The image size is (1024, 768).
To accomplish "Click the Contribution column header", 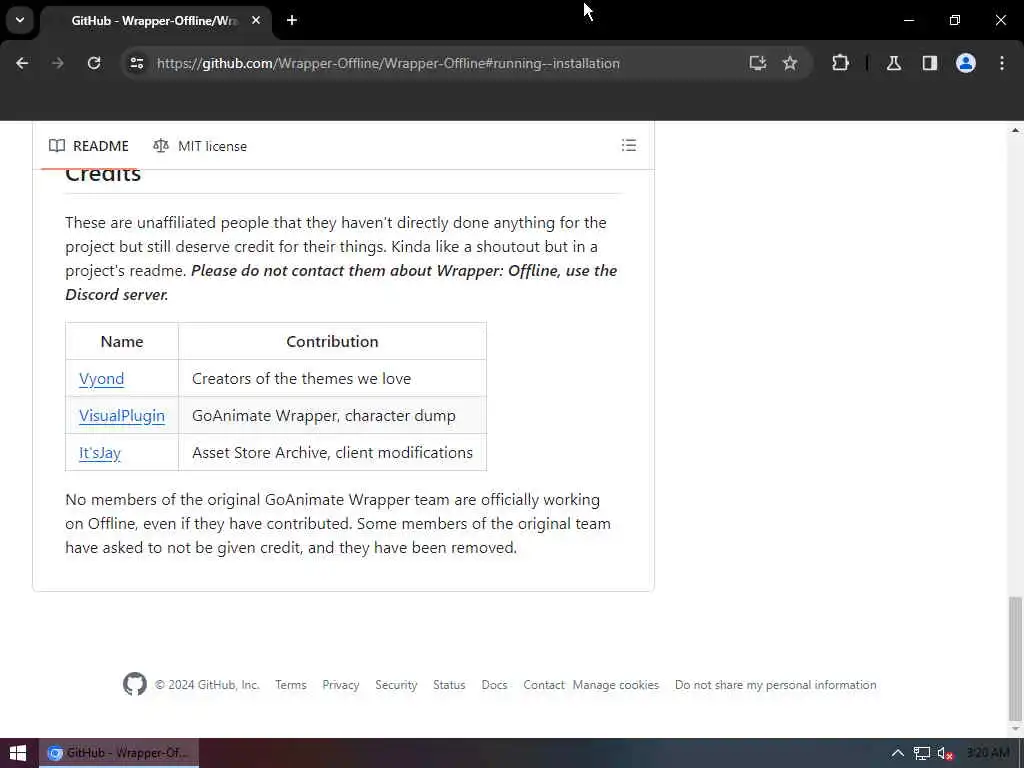I will (x=332, y=342).
